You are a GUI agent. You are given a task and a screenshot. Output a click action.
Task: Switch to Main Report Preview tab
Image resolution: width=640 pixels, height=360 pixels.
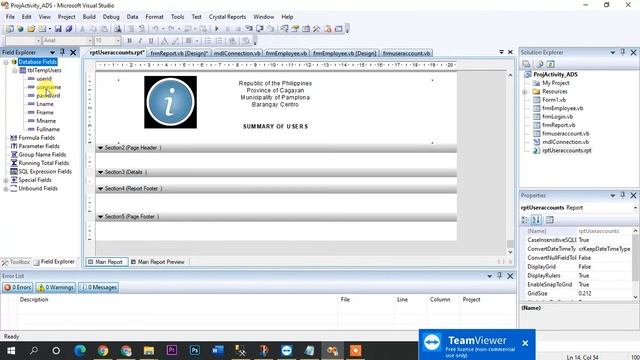pyautogui.click(x=158, y=262)
